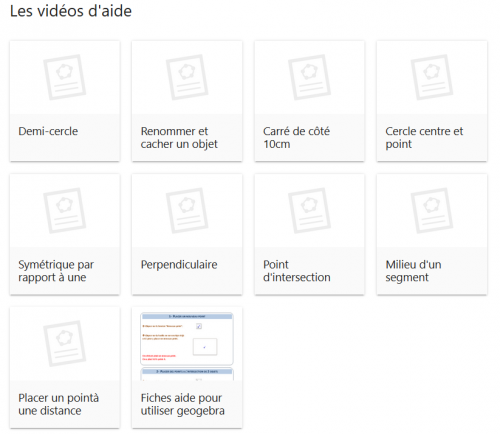The image size is (500, 434).
Task: Click the Renommer et cacher un objet placeholder icon
Action: 187,77
